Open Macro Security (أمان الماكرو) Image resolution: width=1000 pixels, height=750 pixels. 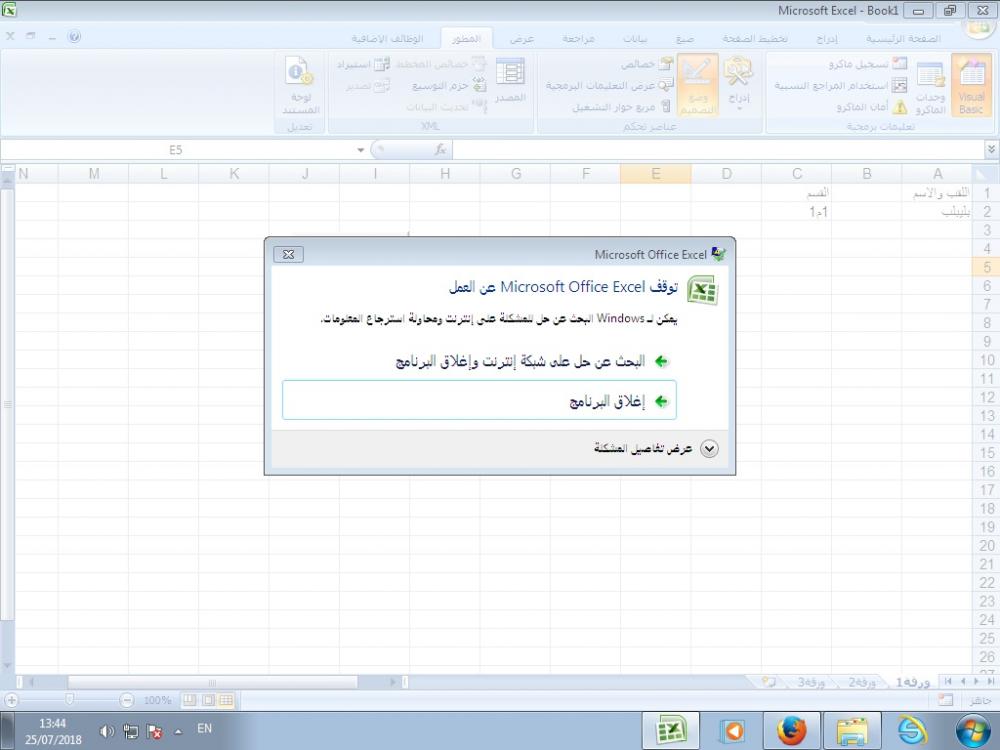[x=871, y=107]
